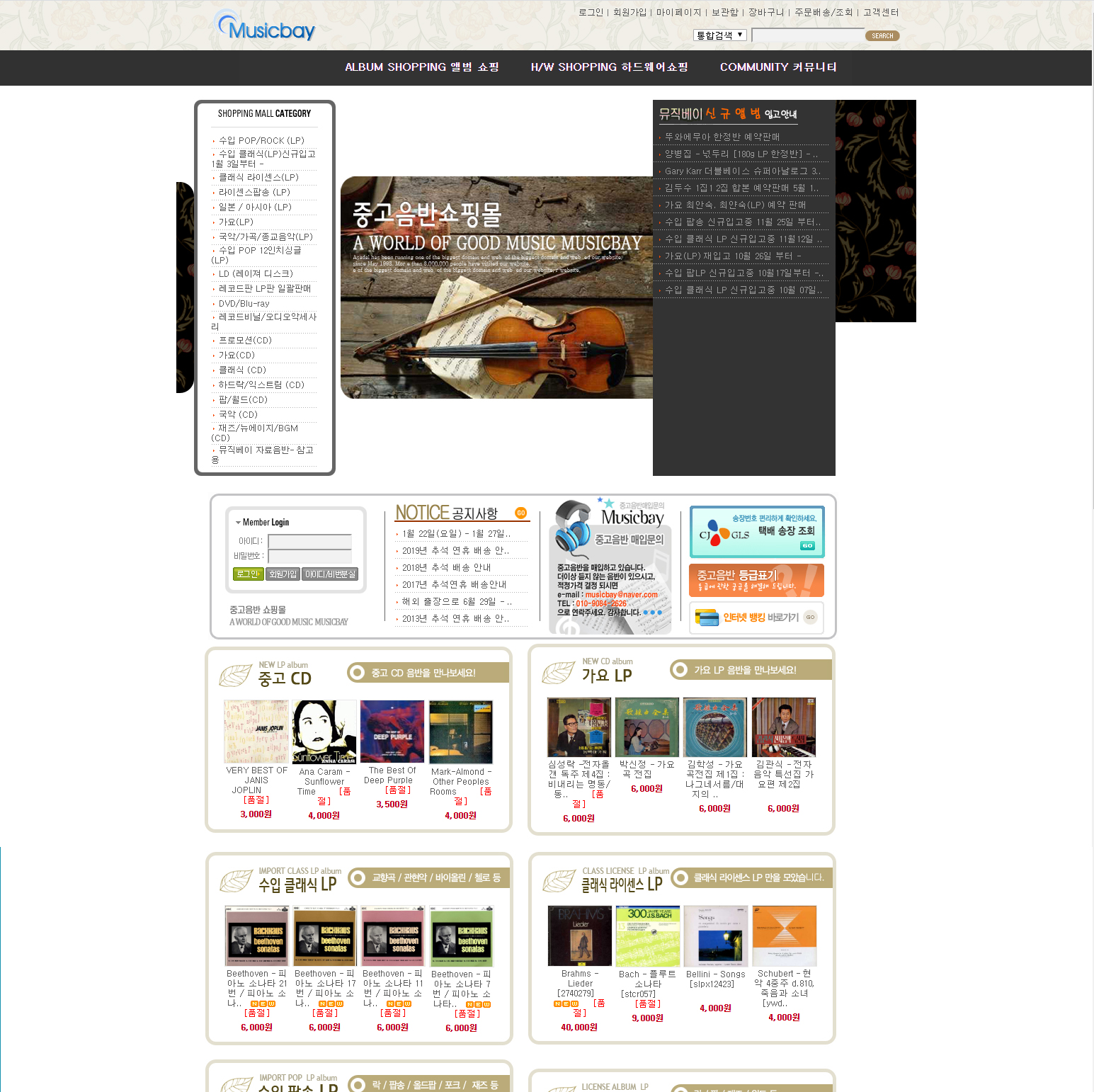Image resolution: width=1094 pixels, height=1092 pixels.
Task: Click 클래식 라이센스 LP 만 모았습니다 bar
Action: (751, 877)
